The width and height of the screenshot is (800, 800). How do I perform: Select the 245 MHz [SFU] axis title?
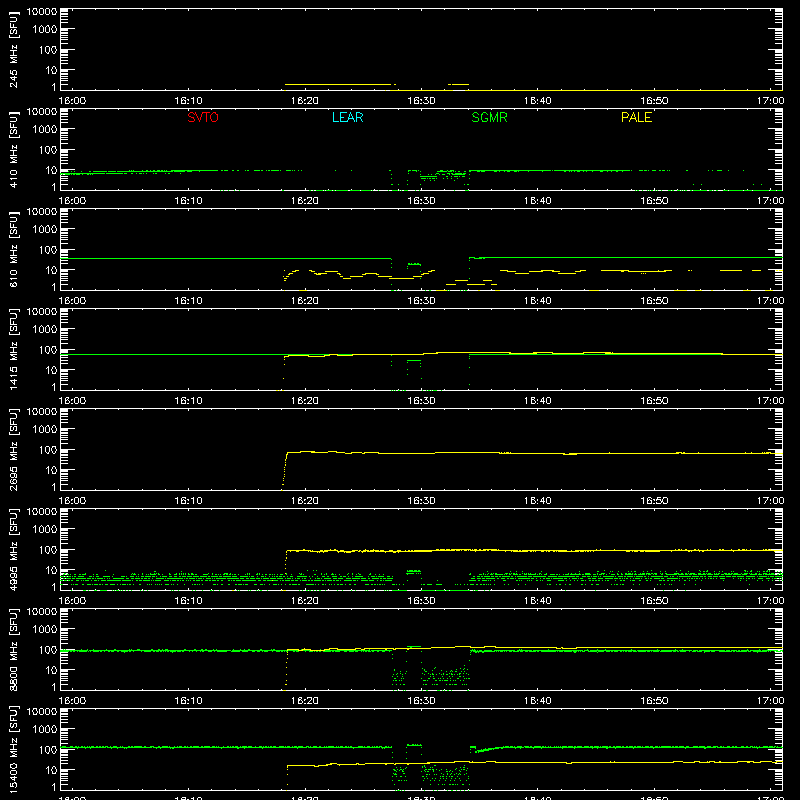[x=14, y=50]
